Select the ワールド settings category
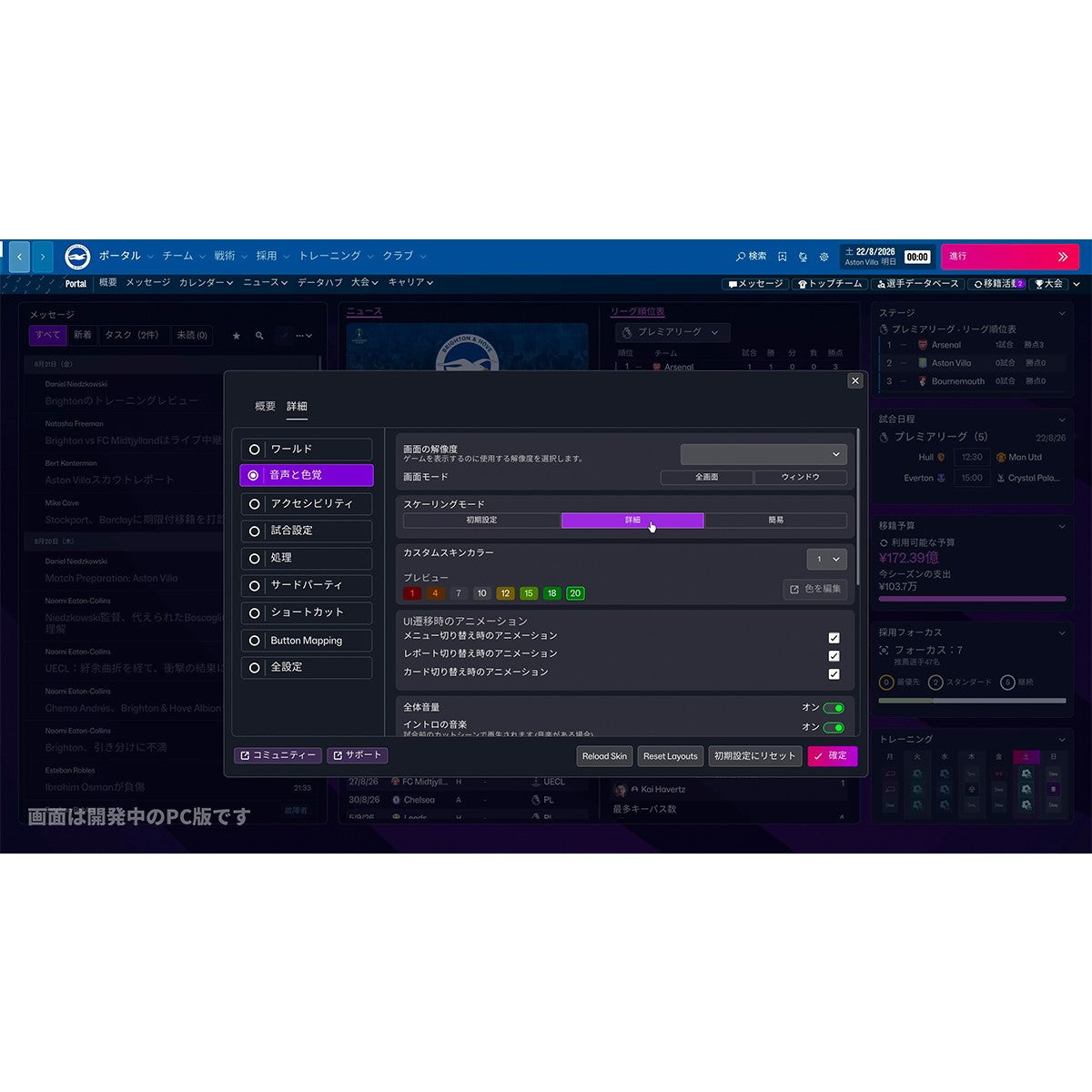The image size is (1092, 1092). 307,450
